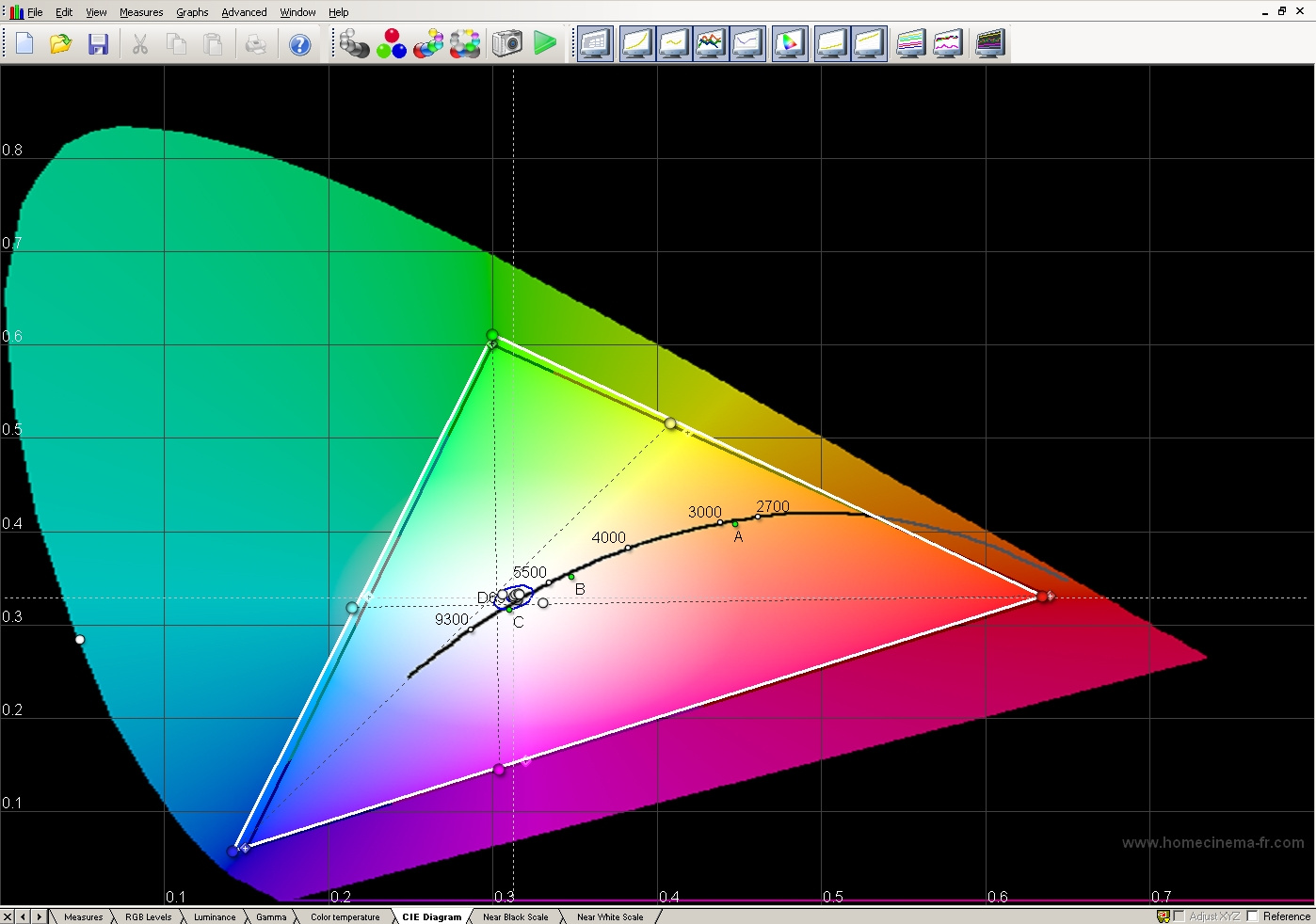1316x924 pixels.
Task: Click the 4000 label on the blackbody curve
Action: click(608, 537)
